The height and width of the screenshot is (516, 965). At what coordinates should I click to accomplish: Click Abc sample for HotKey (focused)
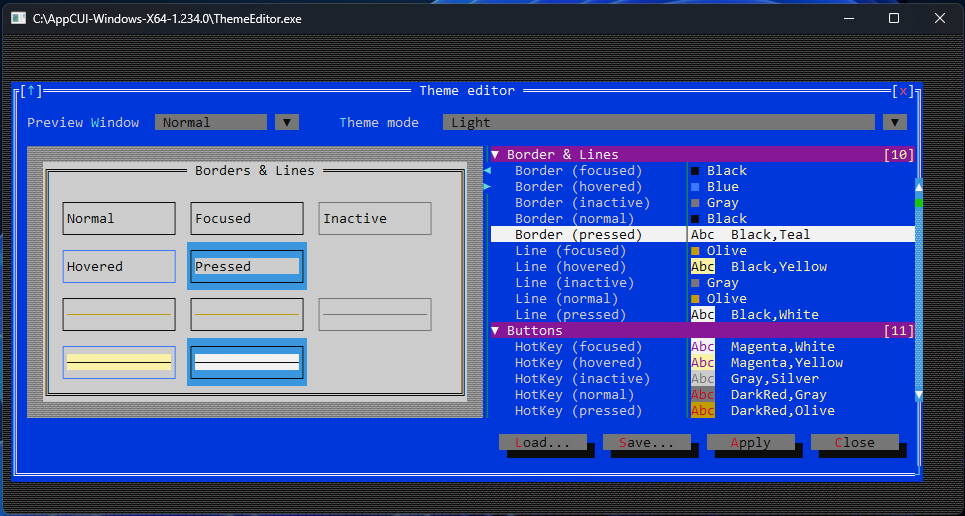703,347
